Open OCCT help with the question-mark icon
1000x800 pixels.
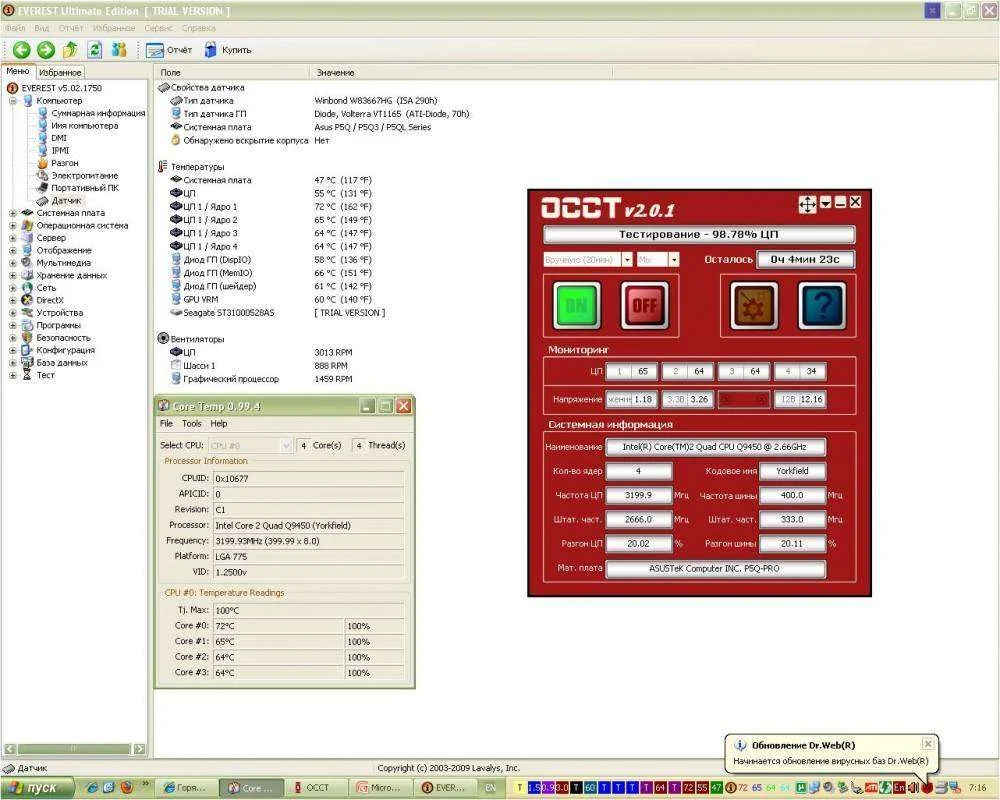click(822, 306)
